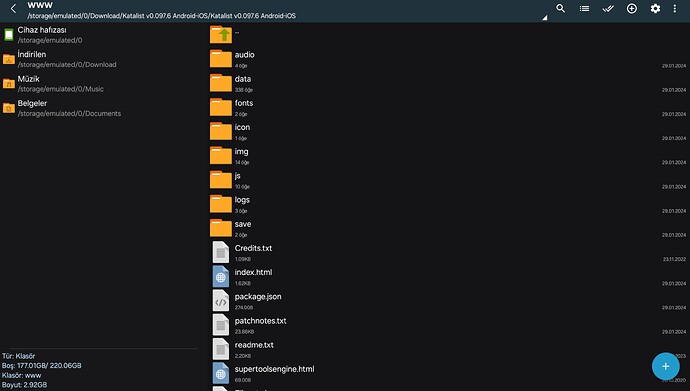Viewport: 690px width, 391px height.
Task: Open settings via the gear icon
Action: click(x=655, y=8)
